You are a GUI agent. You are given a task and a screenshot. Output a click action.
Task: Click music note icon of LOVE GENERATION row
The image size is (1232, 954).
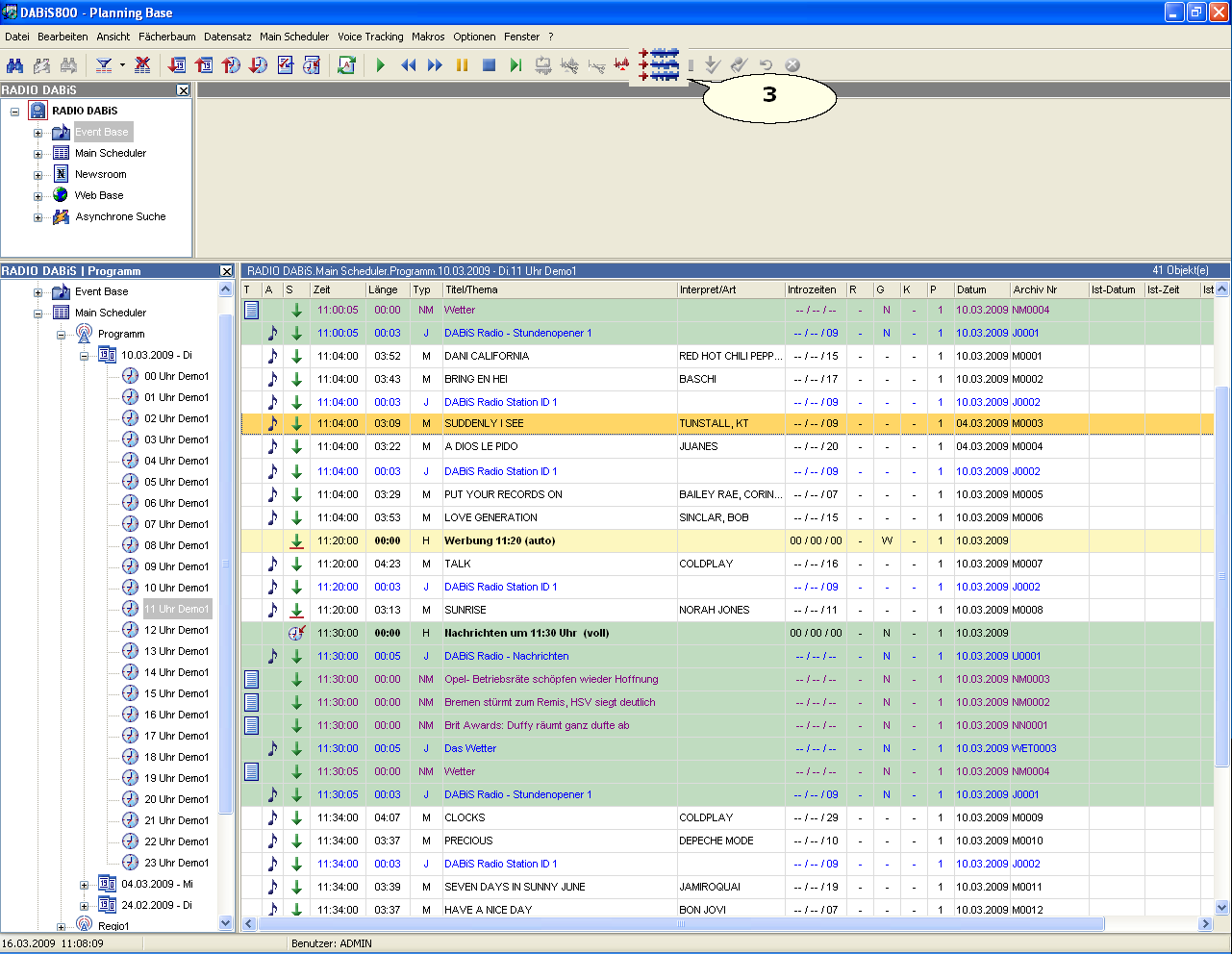pos(272,517)
